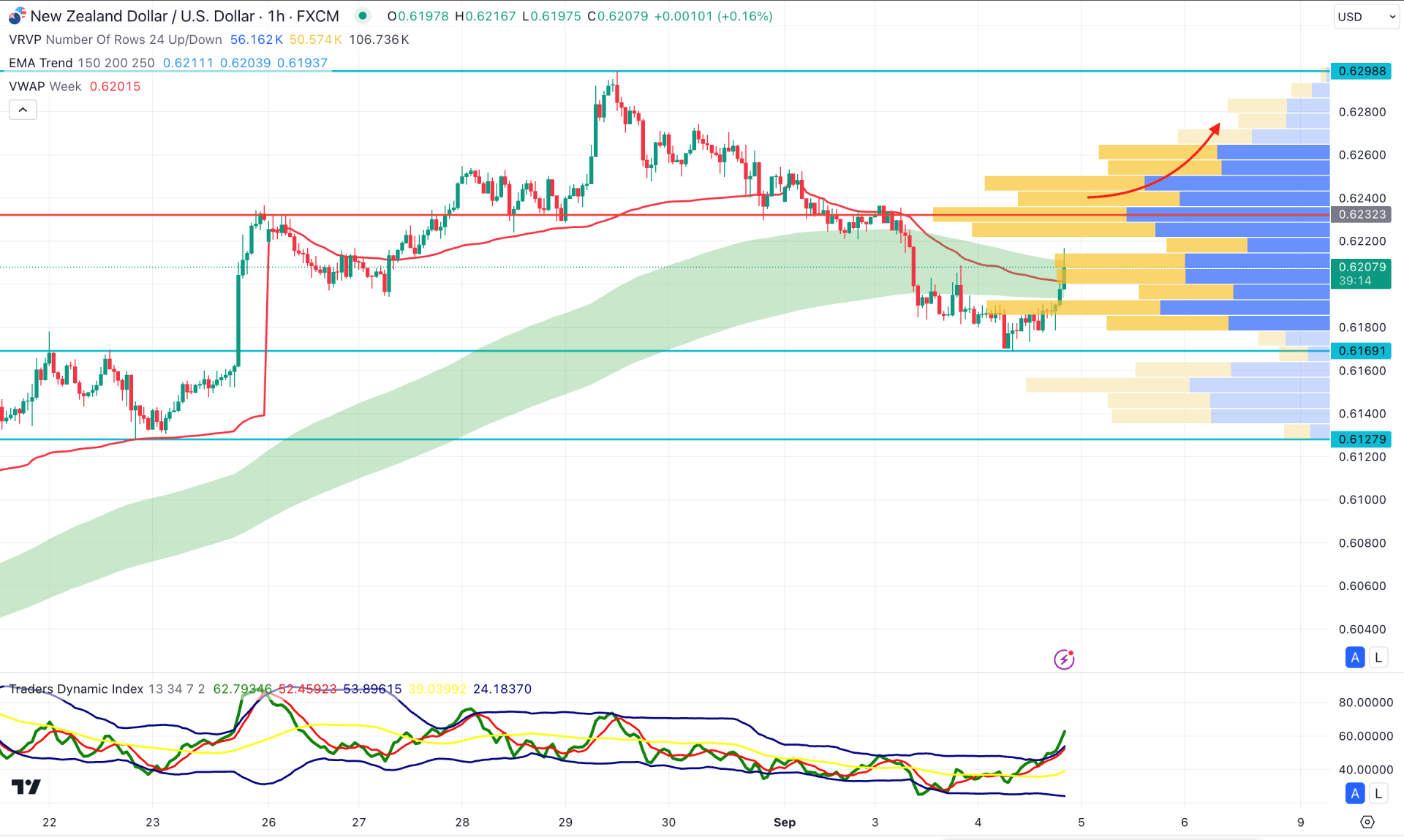Toggle log scale L on indicator pane
1404x840 pixels.
1378,793
